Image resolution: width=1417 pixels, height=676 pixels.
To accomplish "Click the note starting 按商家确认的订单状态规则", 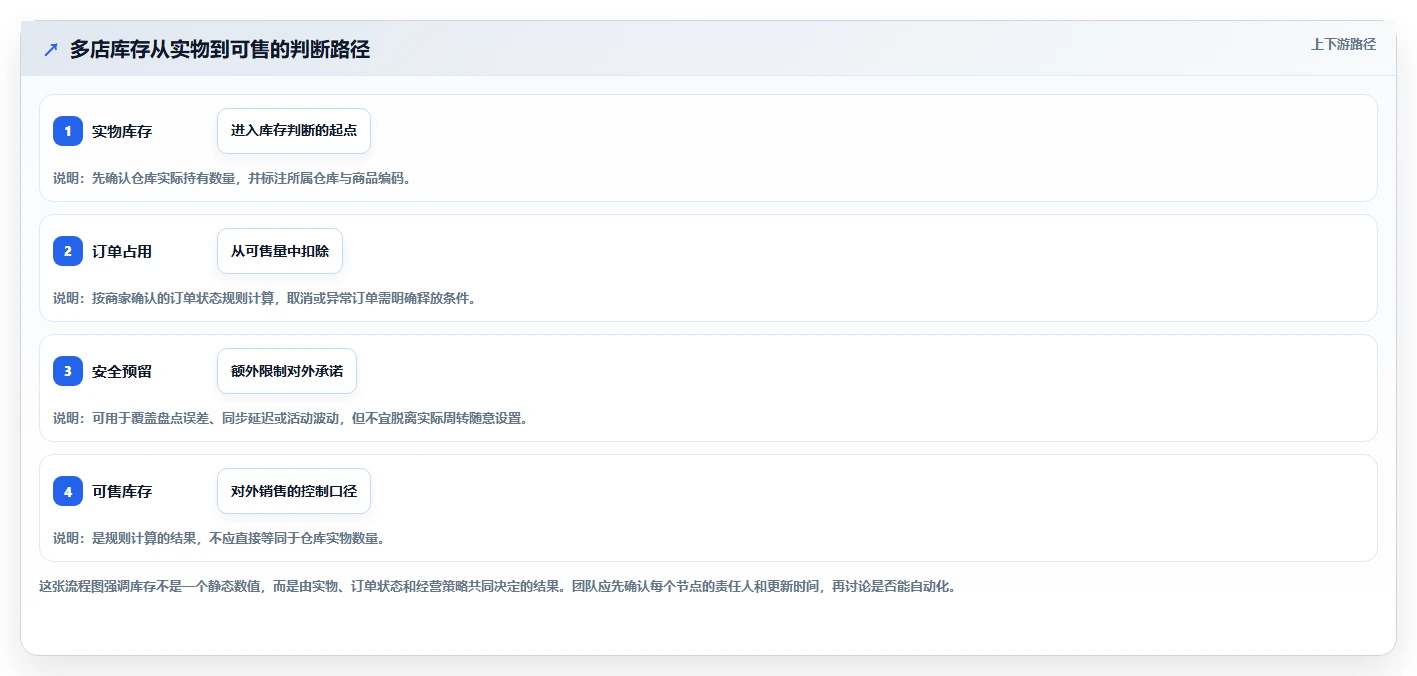I will [264, 298].
